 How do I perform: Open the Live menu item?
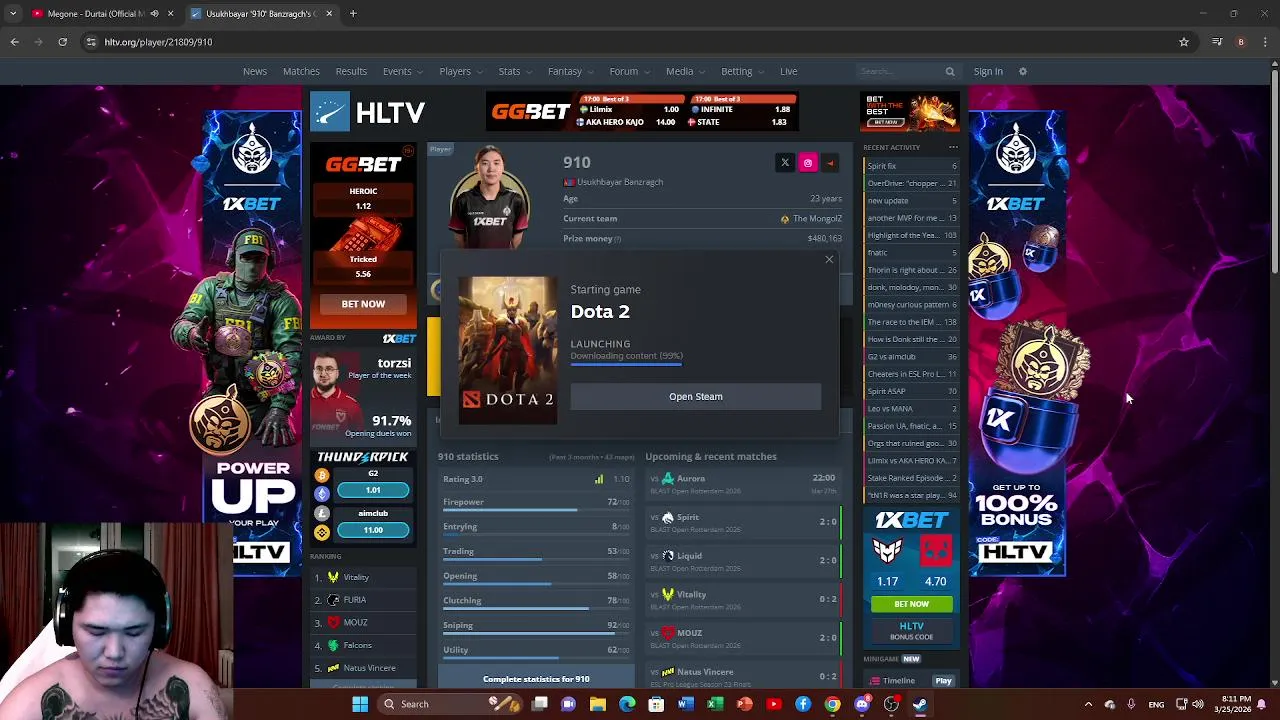(788, 71)
